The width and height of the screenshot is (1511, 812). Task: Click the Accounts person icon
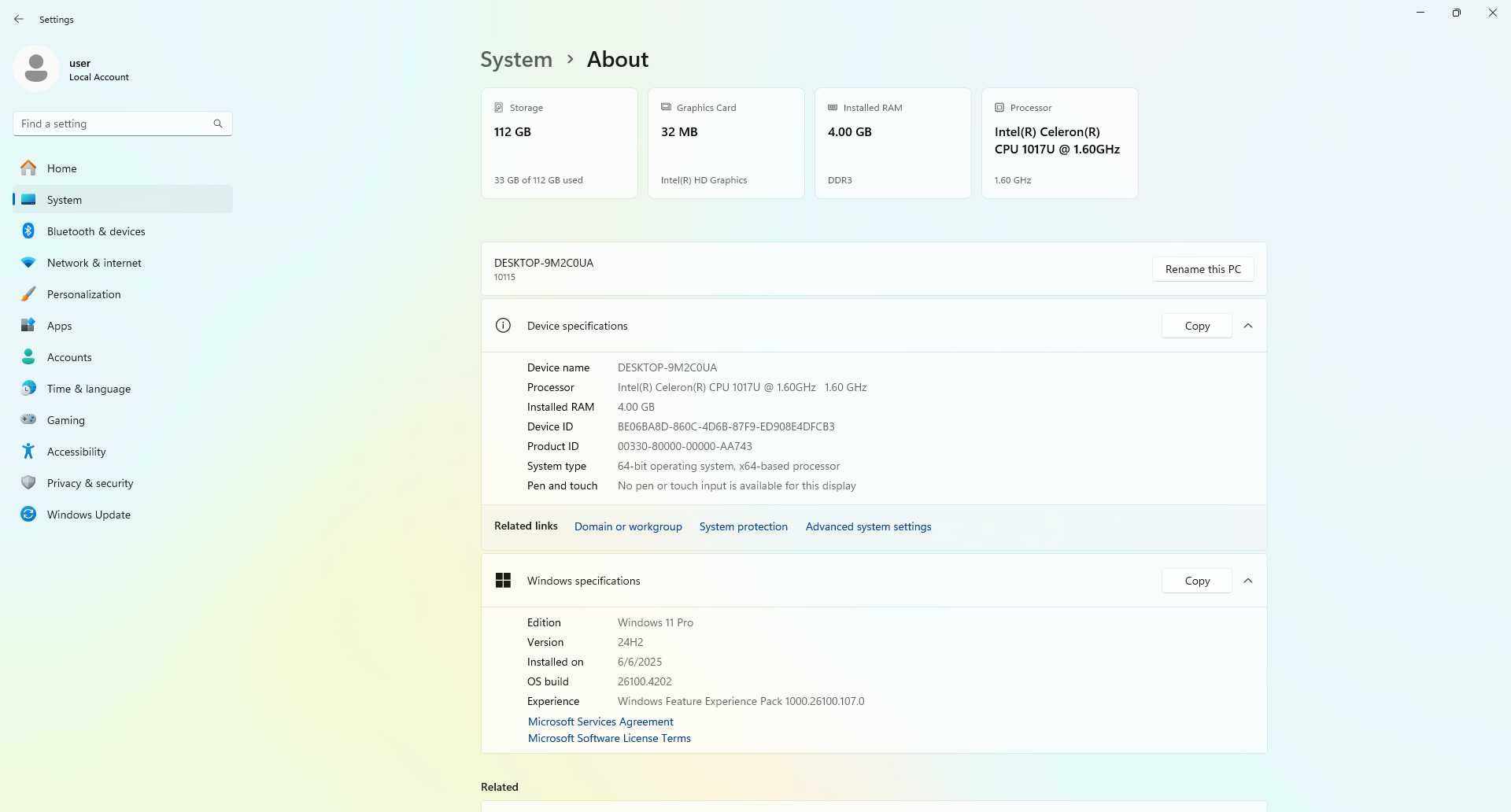point(28,357)
